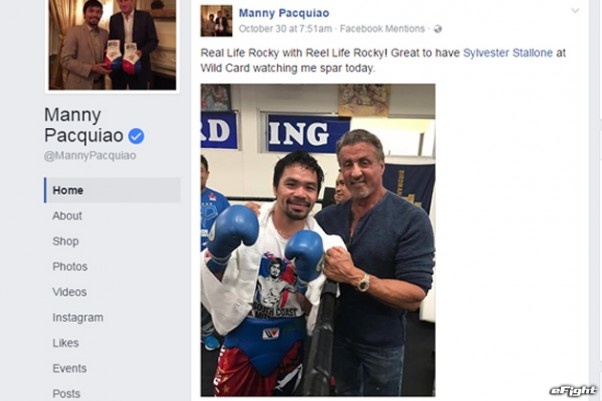This screenshot has width=602, height=401.
Task: Open the Videos section
Action: click(x=69, y=292)
